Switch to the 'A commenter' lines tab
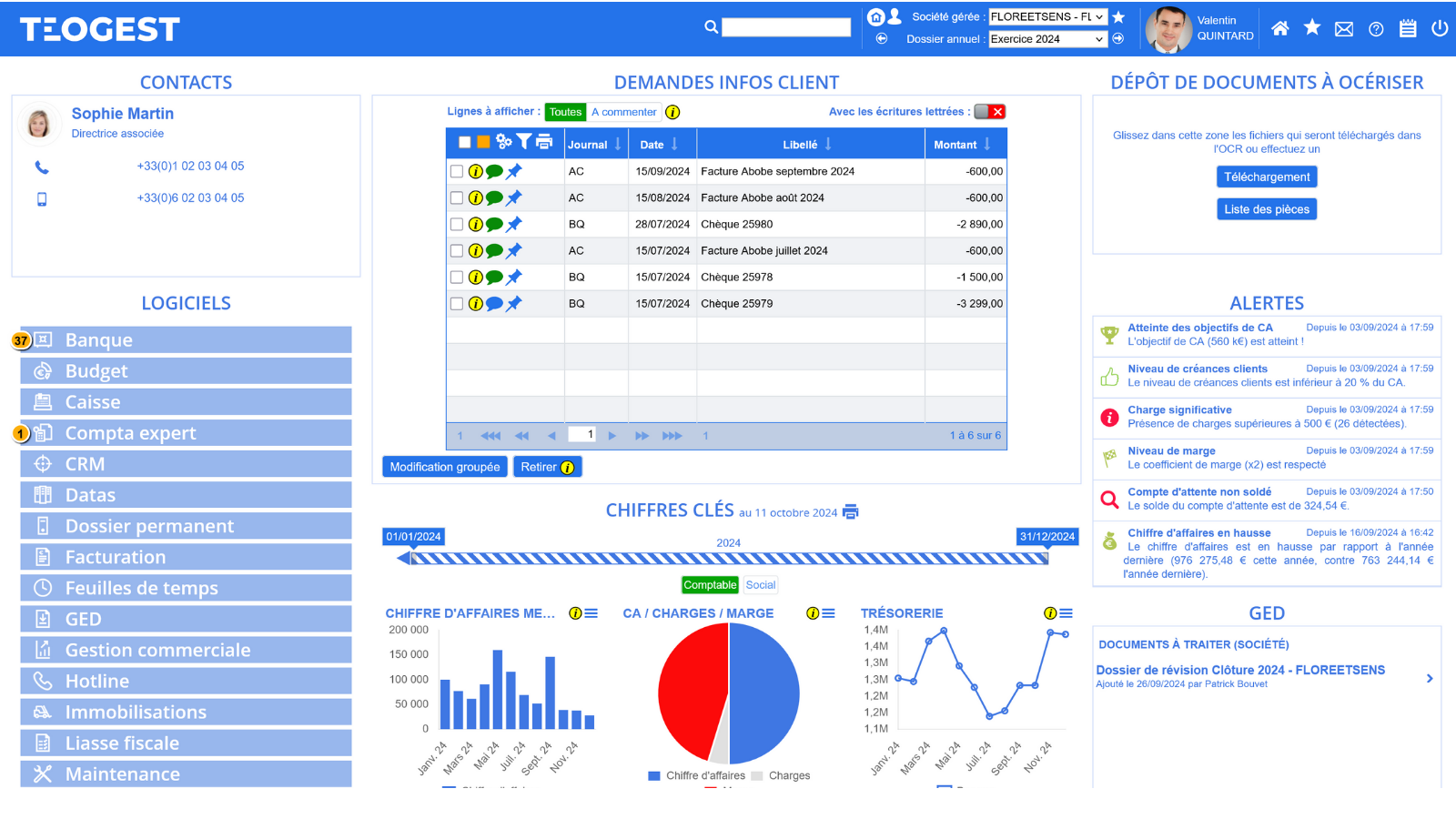 tap(623, 112)
